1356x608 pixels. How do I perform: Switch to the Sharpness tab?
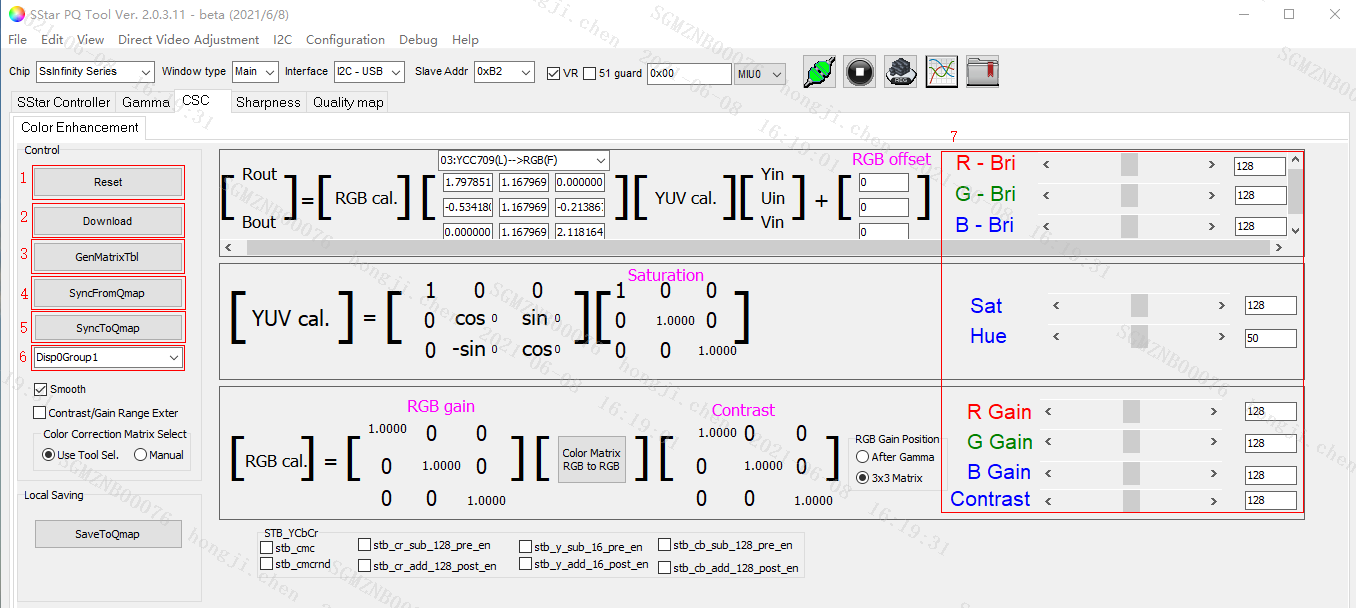(x=268, y=102)
